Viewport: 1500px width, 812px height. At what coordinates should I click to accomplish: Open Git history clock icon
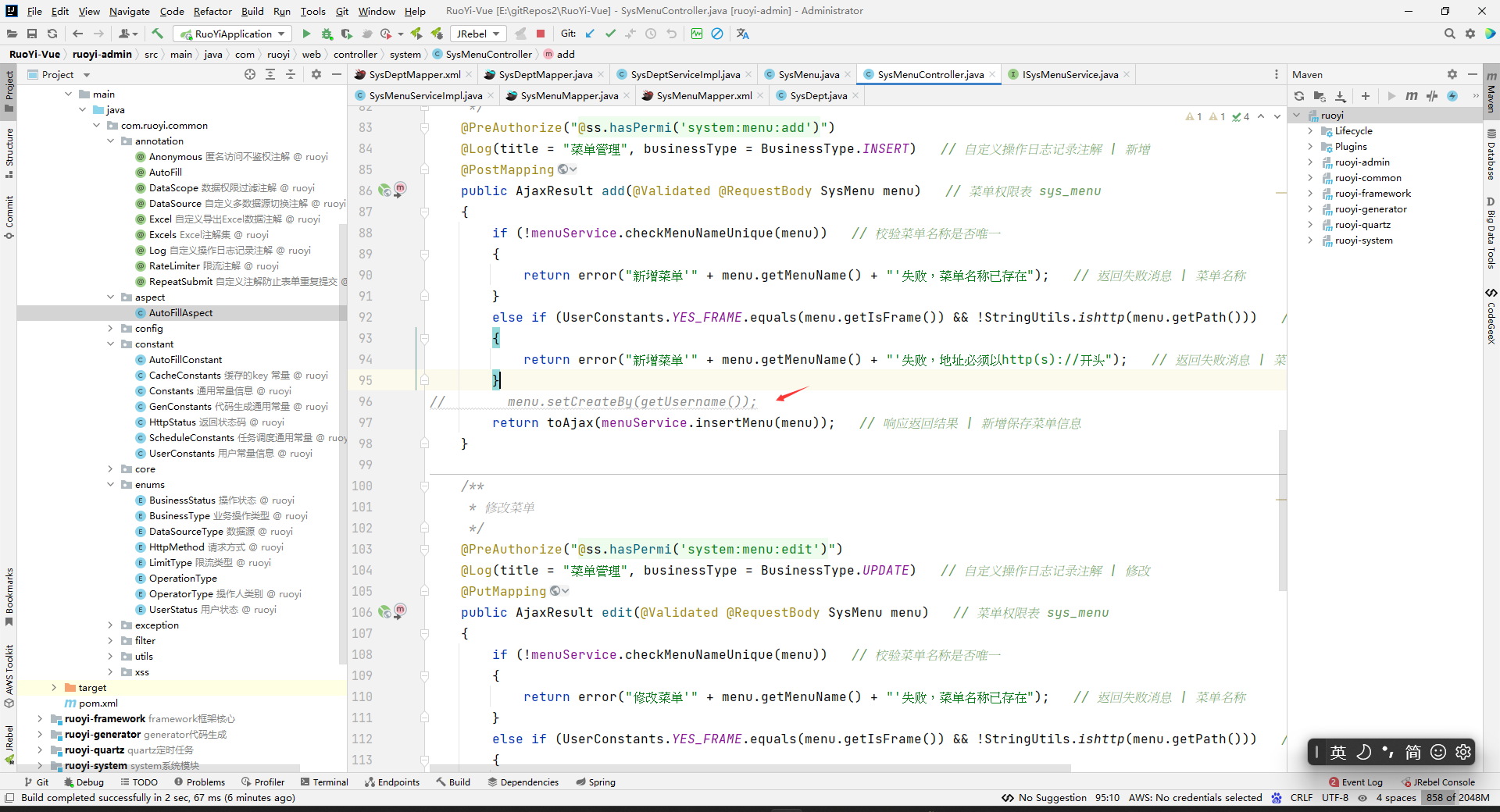651,34
